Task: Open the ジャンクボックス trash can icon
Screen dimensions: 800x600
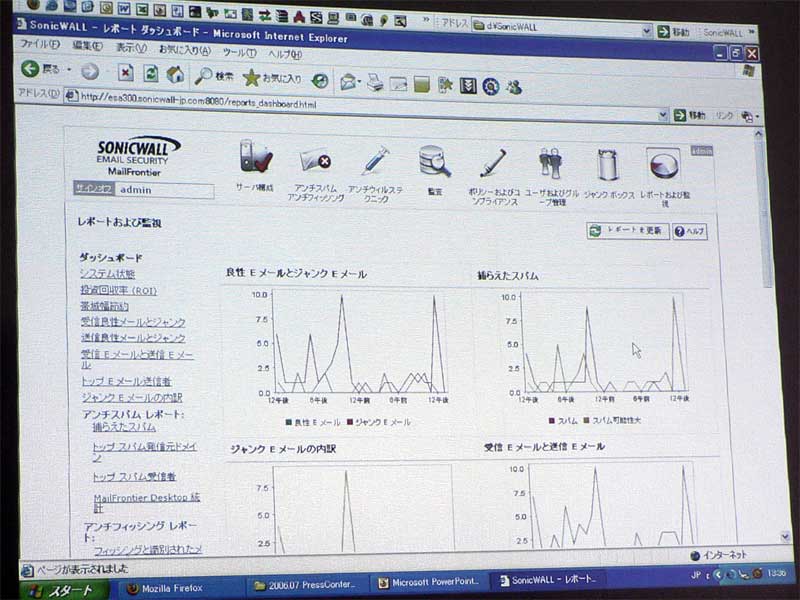Action: coord(608,165)
